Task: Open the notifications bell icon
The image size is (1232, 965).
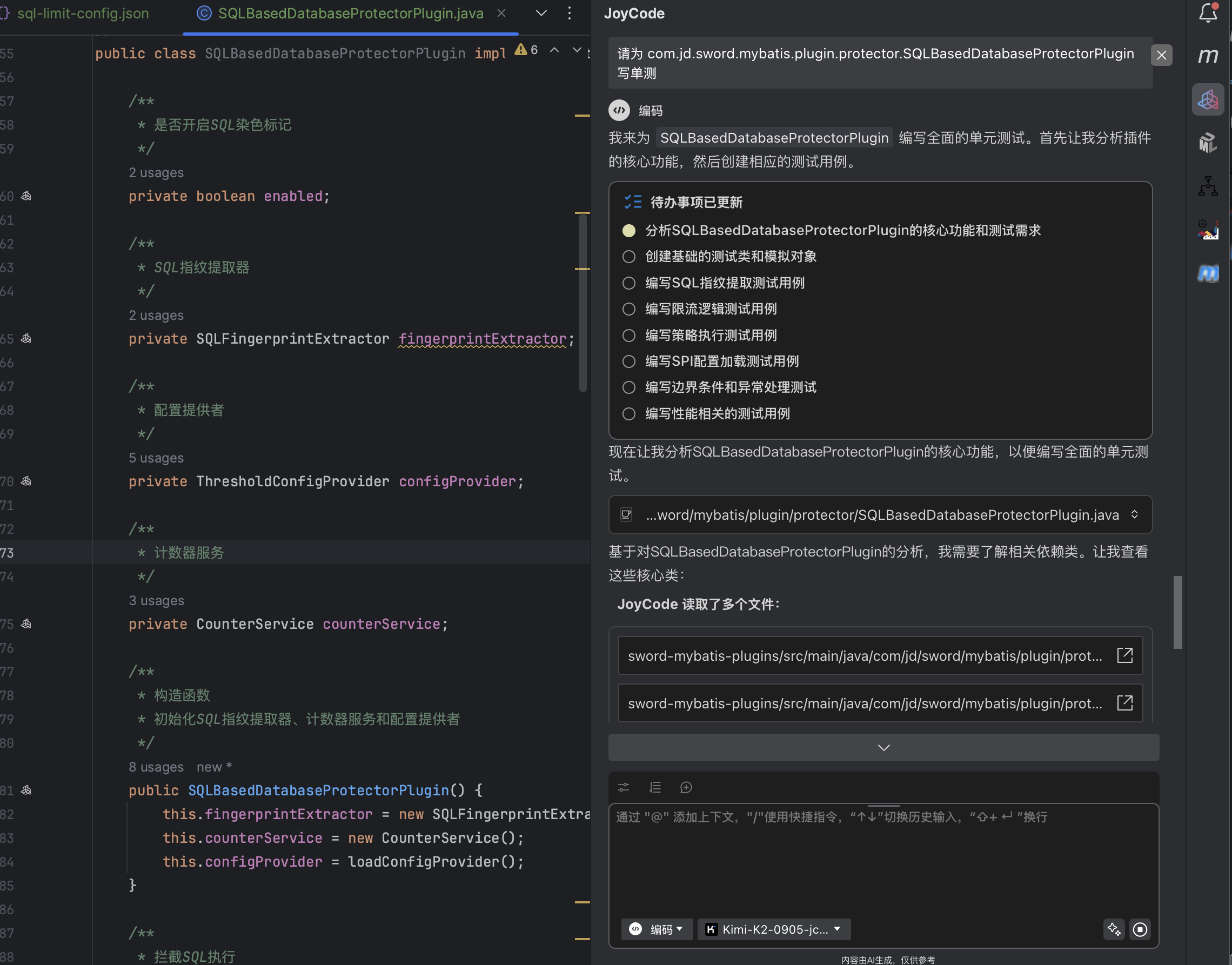Action: [x=1208, y=12]
